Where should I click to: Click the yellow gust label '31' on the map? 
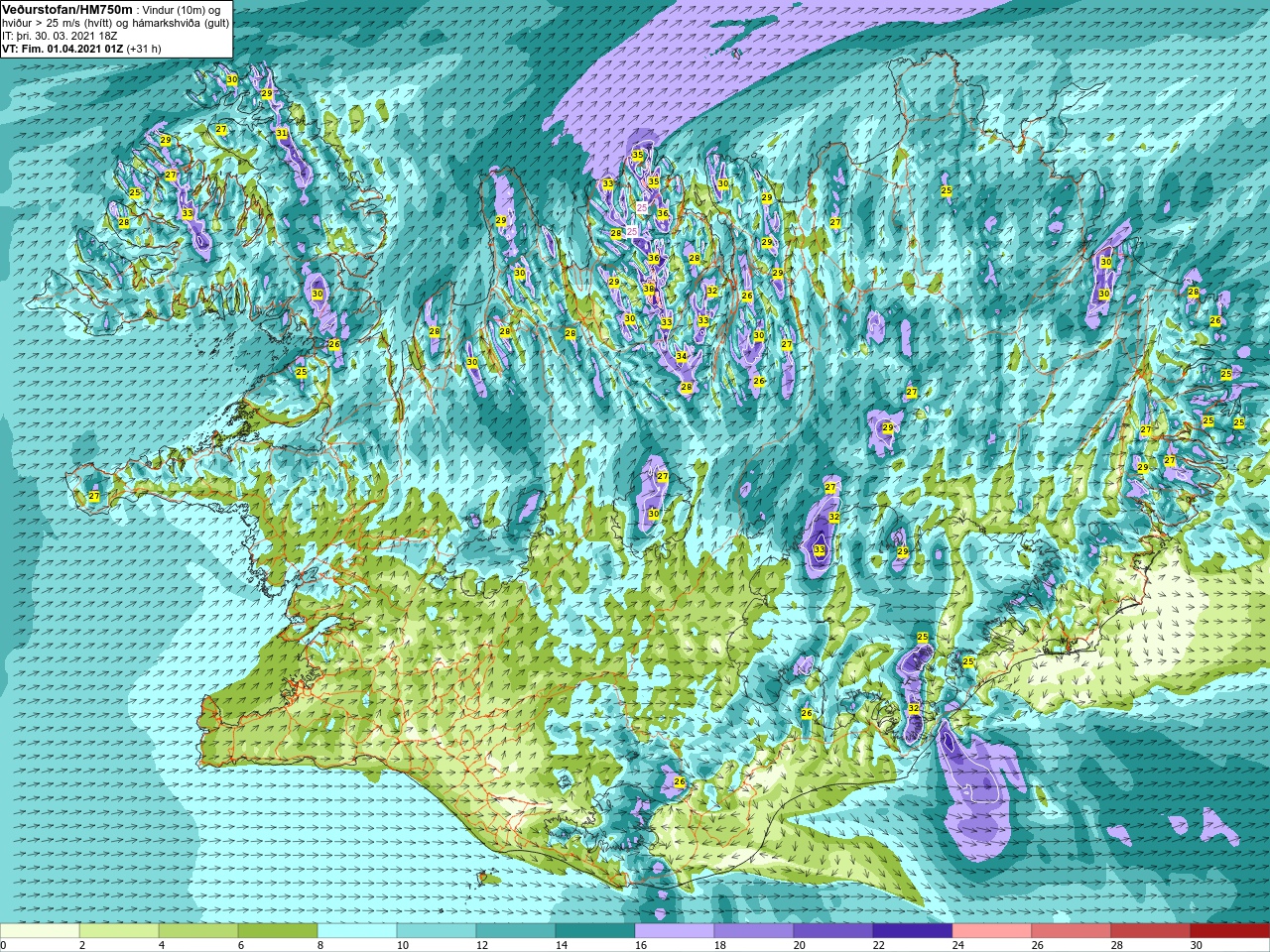coord(282,133)
